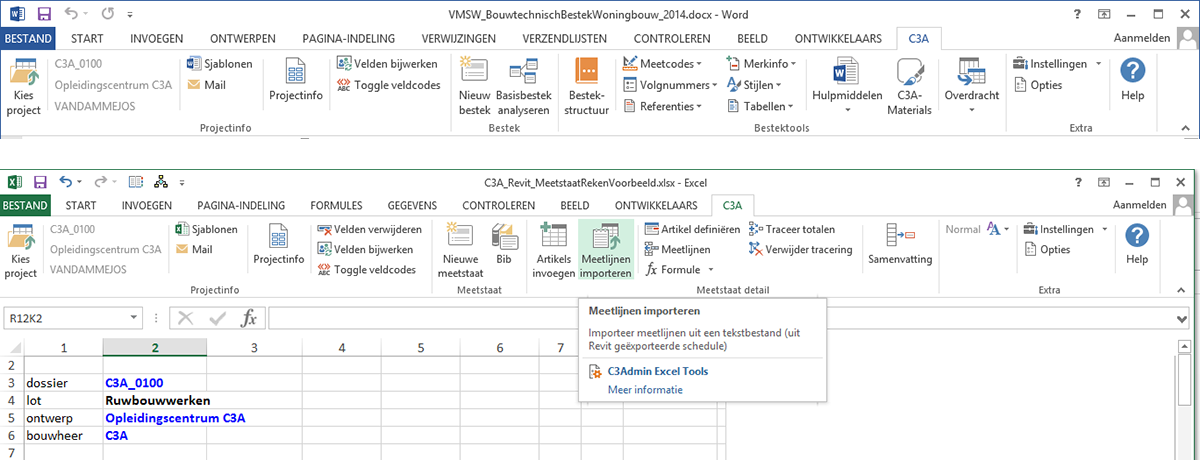The width and height of the screenshot is (1200, 460).
Task: Select the cell containing Ruwbouwwerken
Action: (x=154, y=400)
